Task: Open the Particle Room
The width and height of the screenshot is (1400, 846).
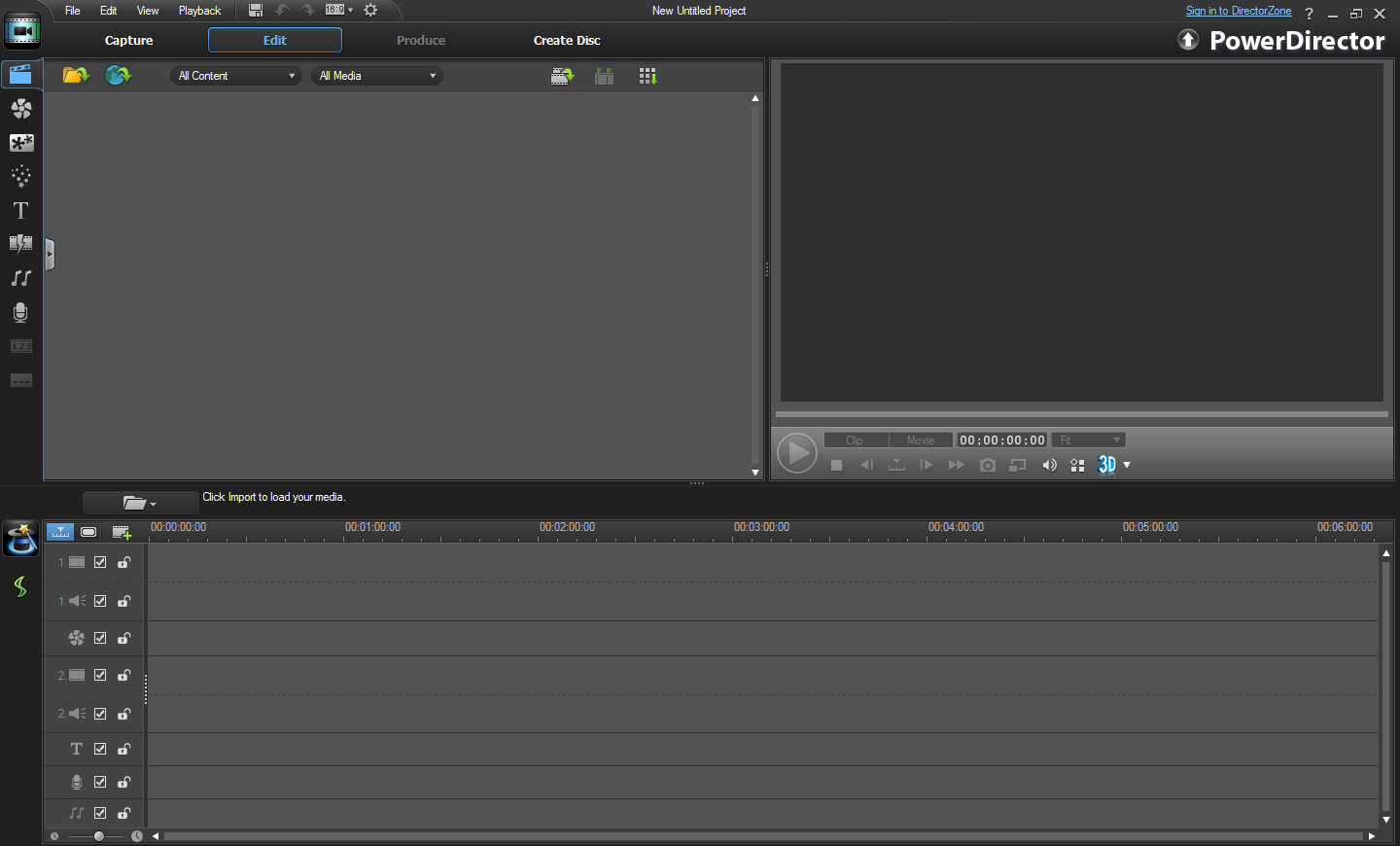Action: coord(20,176)
